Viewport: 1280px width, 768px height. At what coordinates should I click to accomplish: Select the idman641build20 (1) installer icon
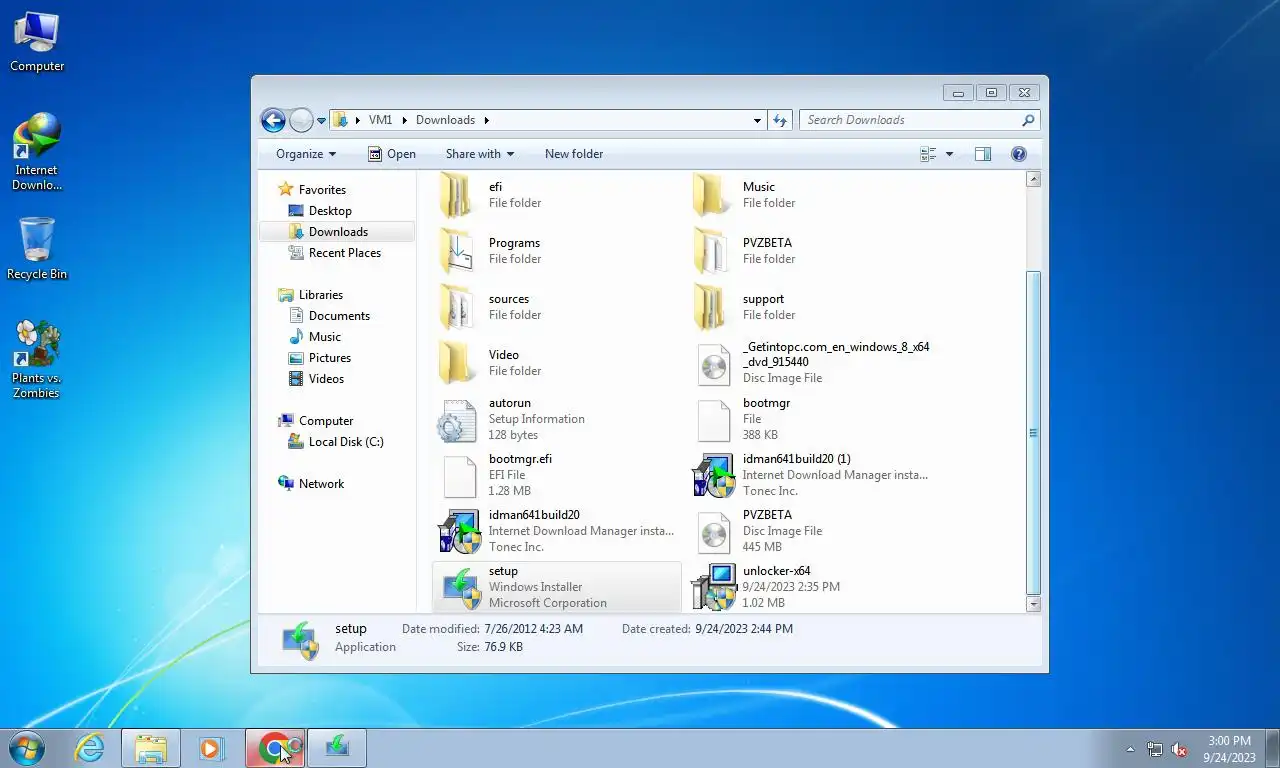713,475
